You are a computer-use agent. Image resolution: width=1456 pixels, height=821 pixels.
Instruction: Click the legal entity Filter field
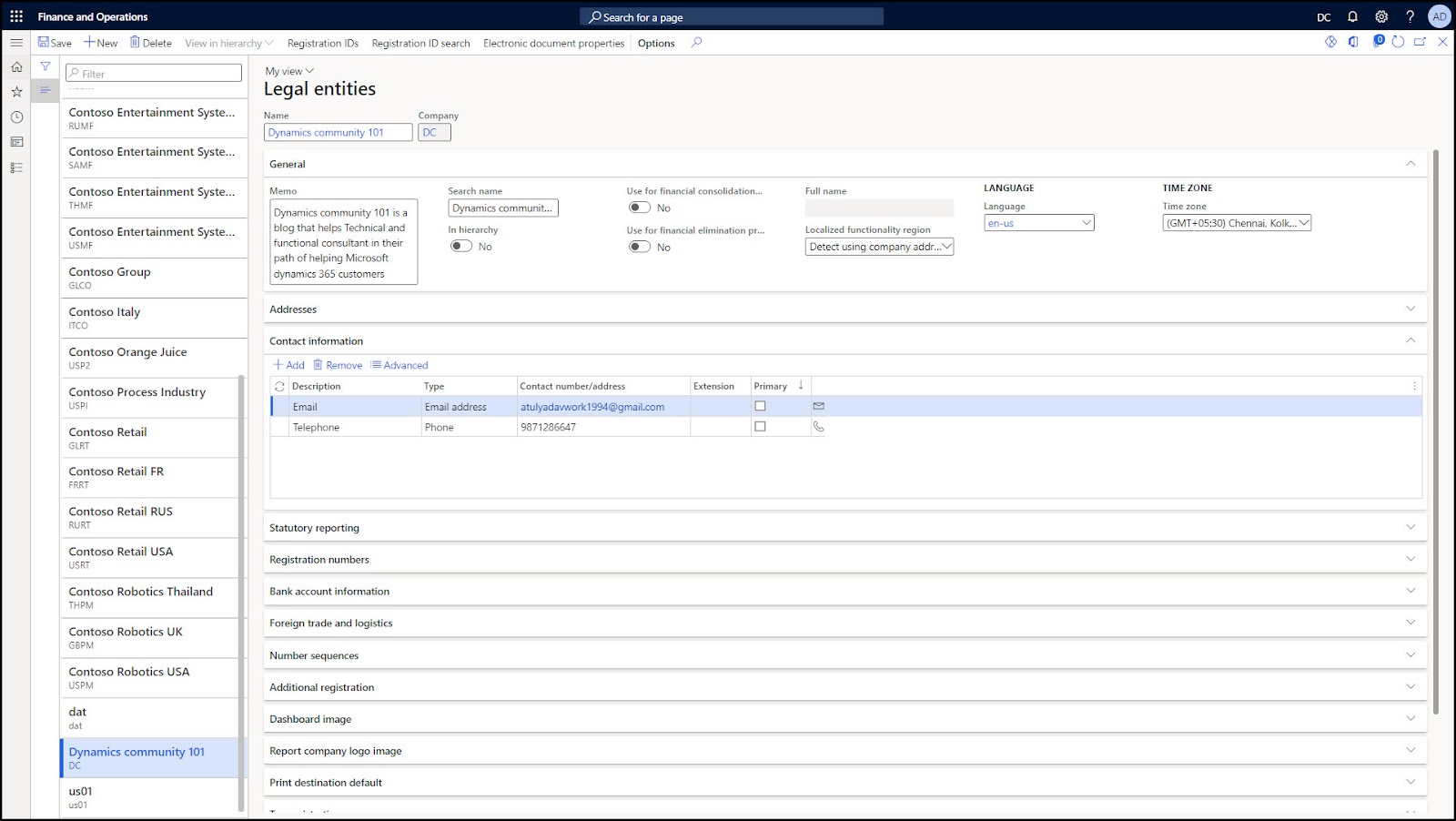pos(154,73)
